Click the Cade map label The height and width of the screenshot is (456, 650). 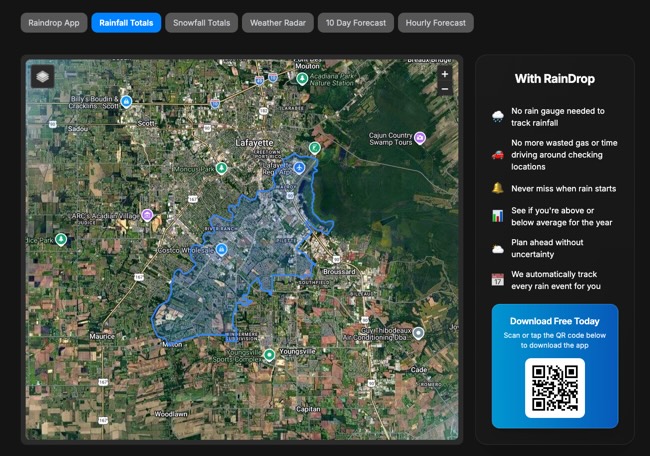(419, 369)
